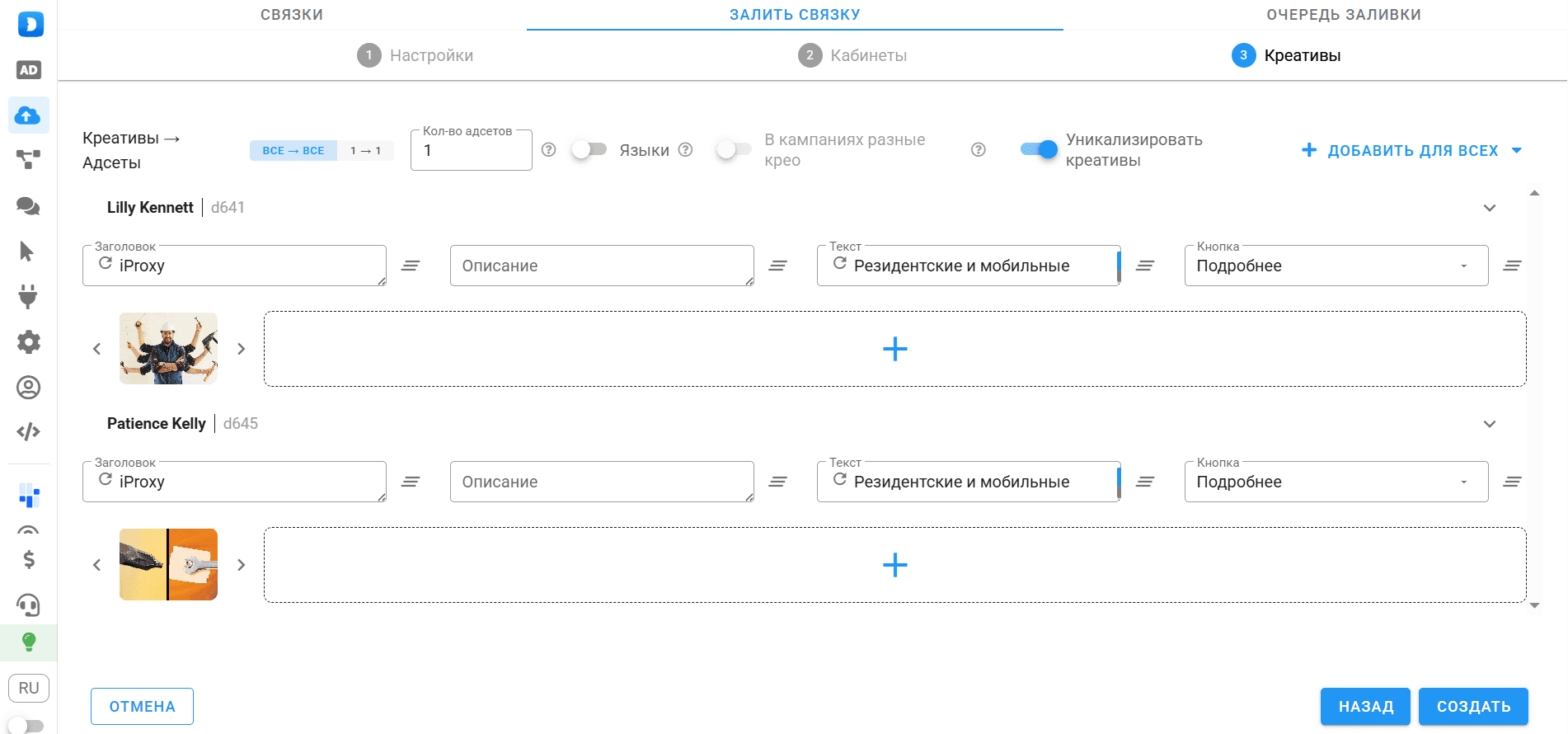Click the headset support icon
This screenshot has height=734, width=1568.
pos(28,605)
